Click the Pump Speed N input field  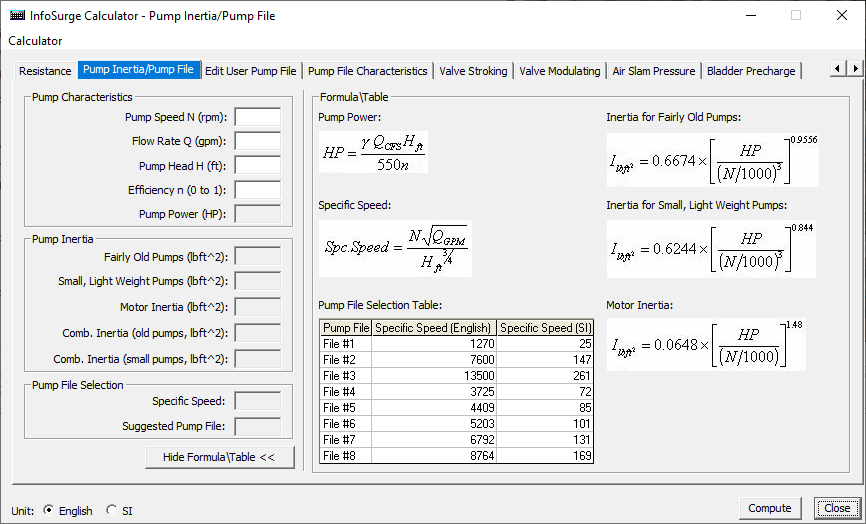coord(258,117)
